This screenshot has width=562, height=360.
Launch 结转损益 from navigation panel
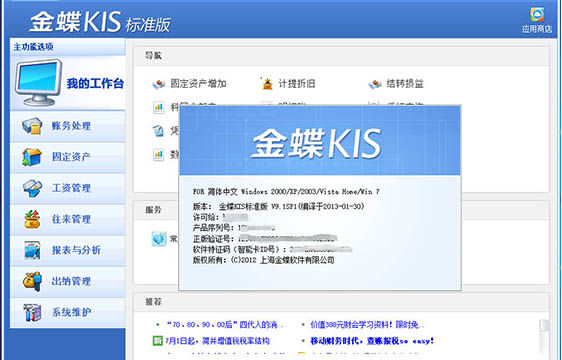pyautogui.click(x=396, y=84)
